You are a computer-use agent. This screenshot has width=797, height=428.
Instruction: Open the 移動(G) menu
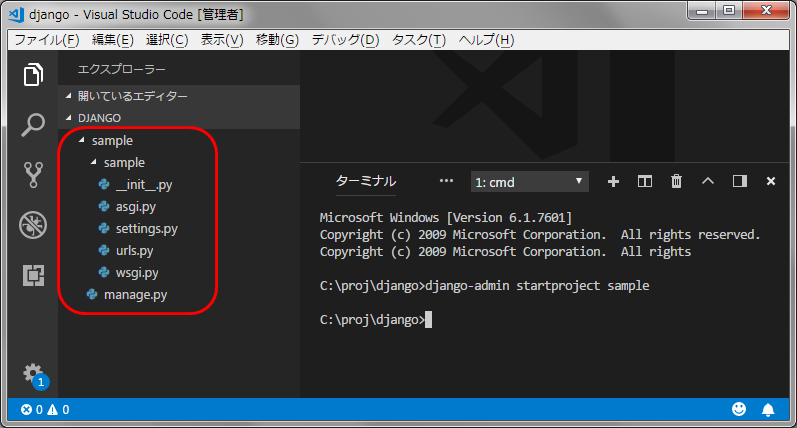(277, 40)
